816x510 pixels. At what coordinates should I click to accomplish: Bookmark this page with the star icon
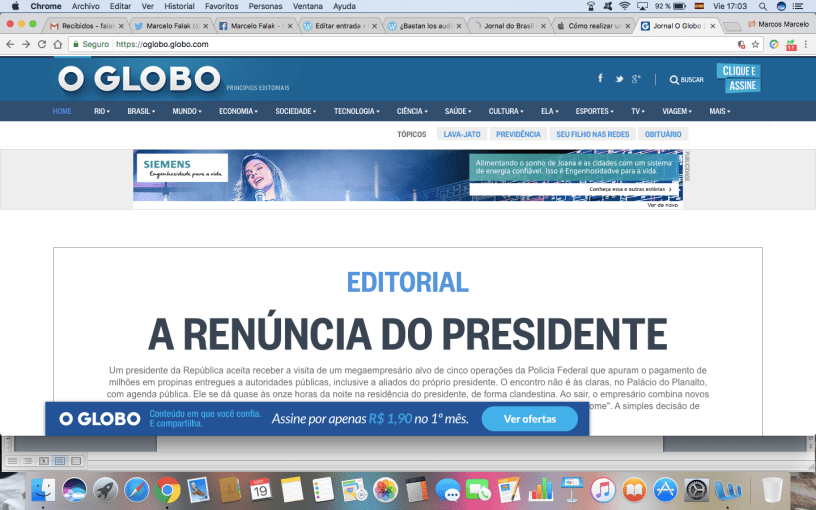756,44
